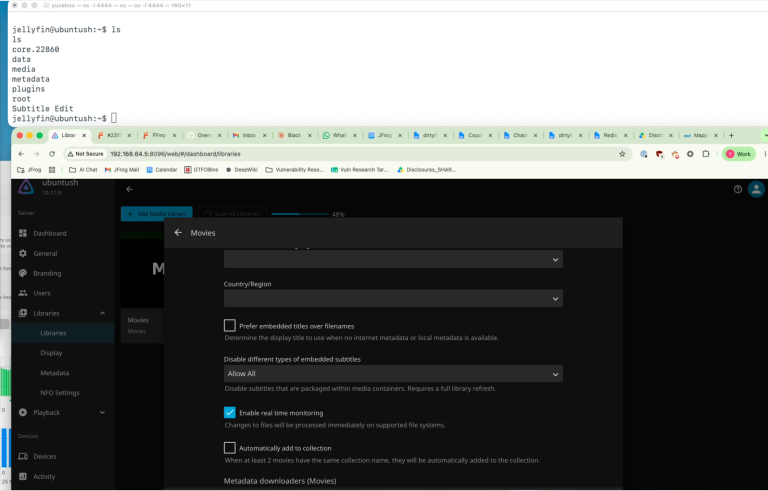Select NFO Settings in sidebar

60,393
